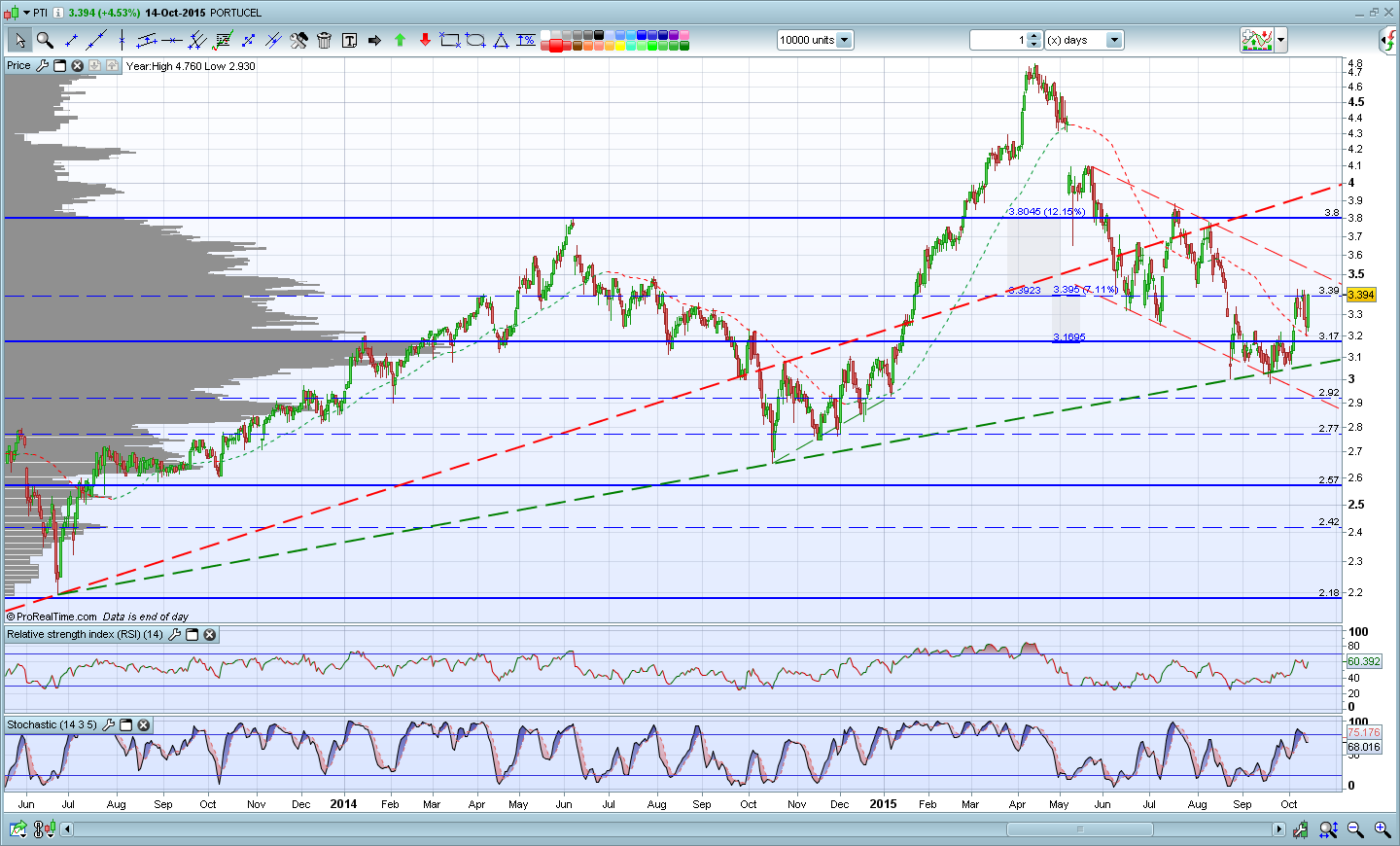The width and height of the screenshot is (1400, 846).
Task: Click the Relative strength index (RSI) label
Action: coord(86,635)
